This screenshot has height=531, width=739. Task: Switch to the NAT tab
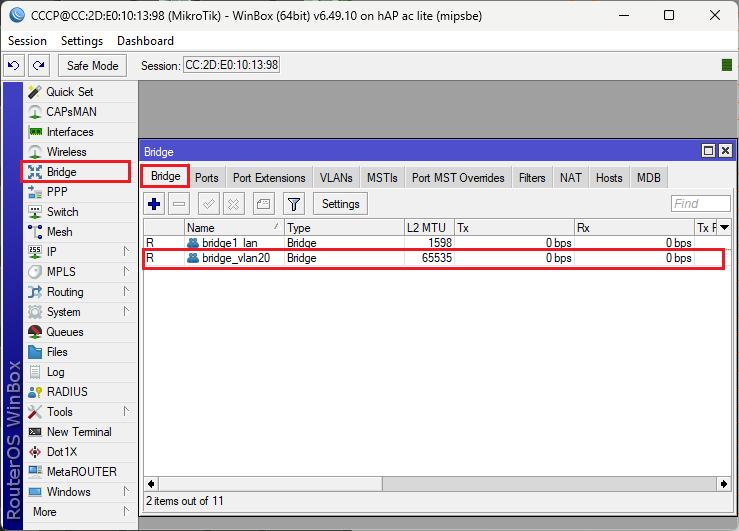[x=571, y=178]
